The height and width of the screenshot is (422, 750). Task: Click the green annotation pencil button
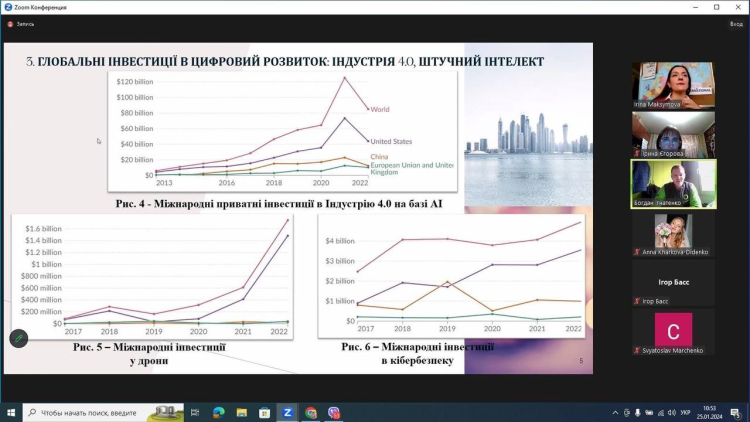pyautogui.click(x=18, y=339)
